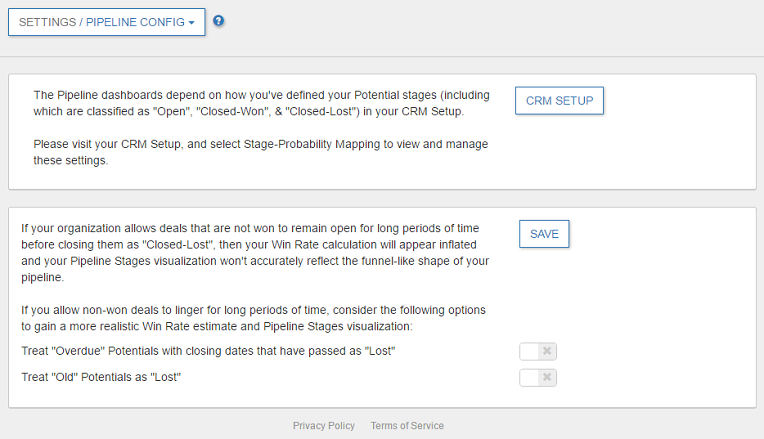Save the pipeline configuration
Viewport: 764px width, 439px height.
point(544,234)
